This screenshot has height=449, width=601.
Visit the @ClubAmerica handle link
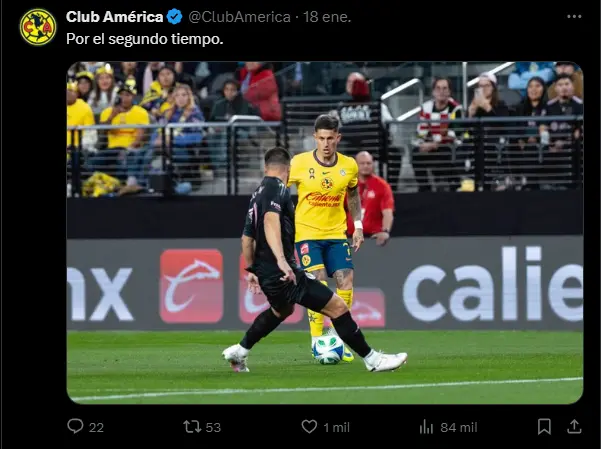pyautogui.click(x=240, y=17)
